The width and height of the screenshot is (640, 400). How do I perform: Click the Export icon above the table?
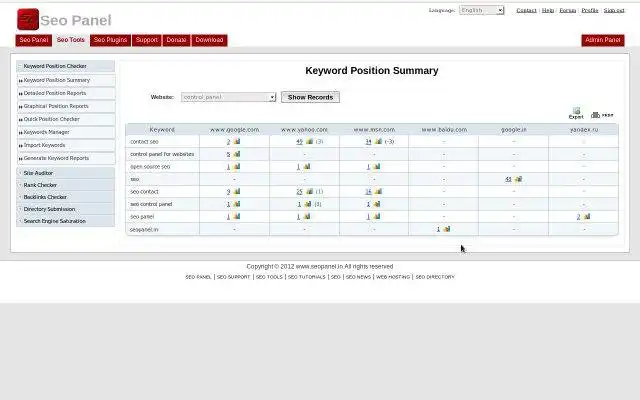click(x=576, y=113)
